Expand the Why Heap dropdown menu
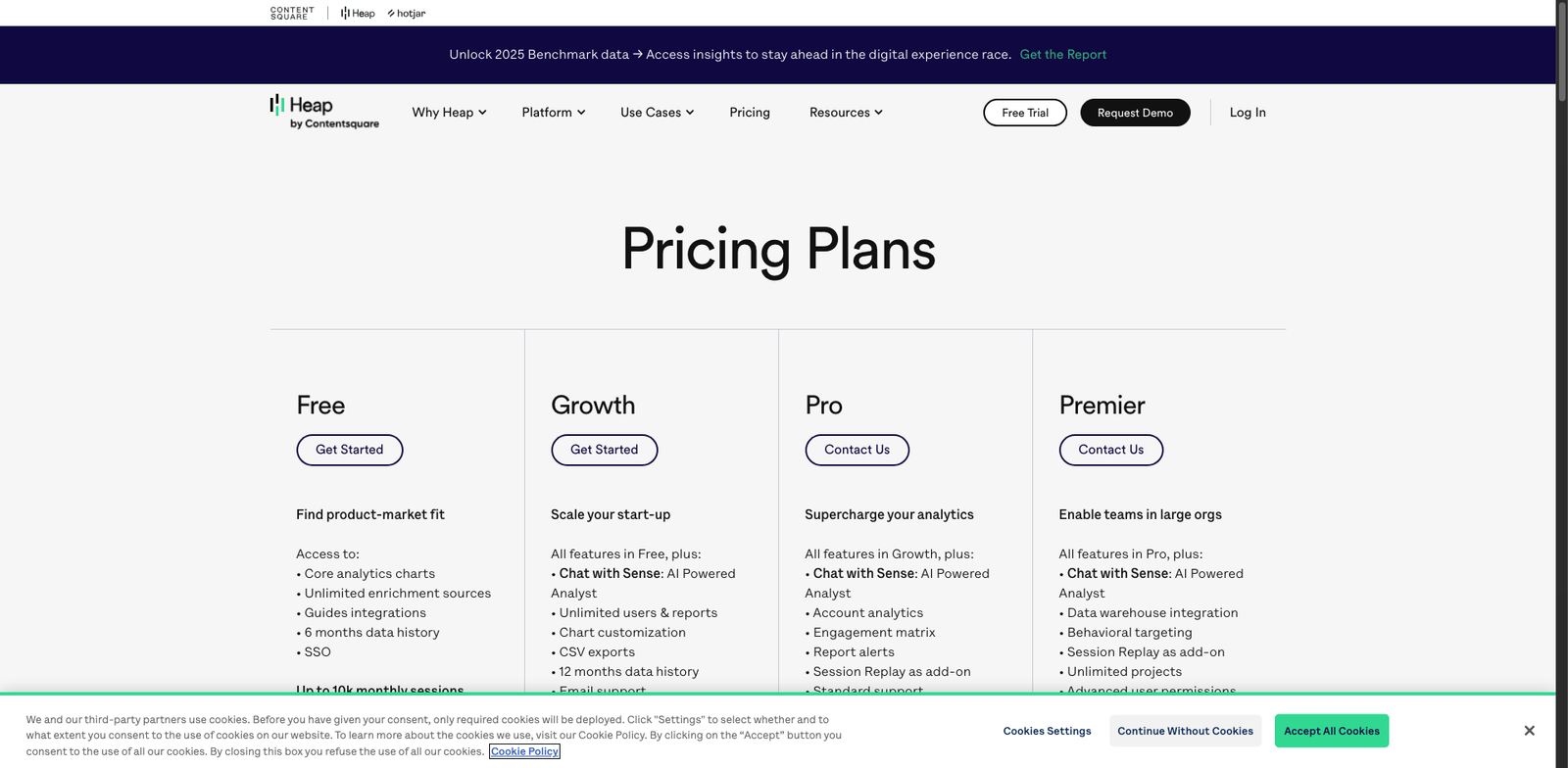 (x=449, y=113)
